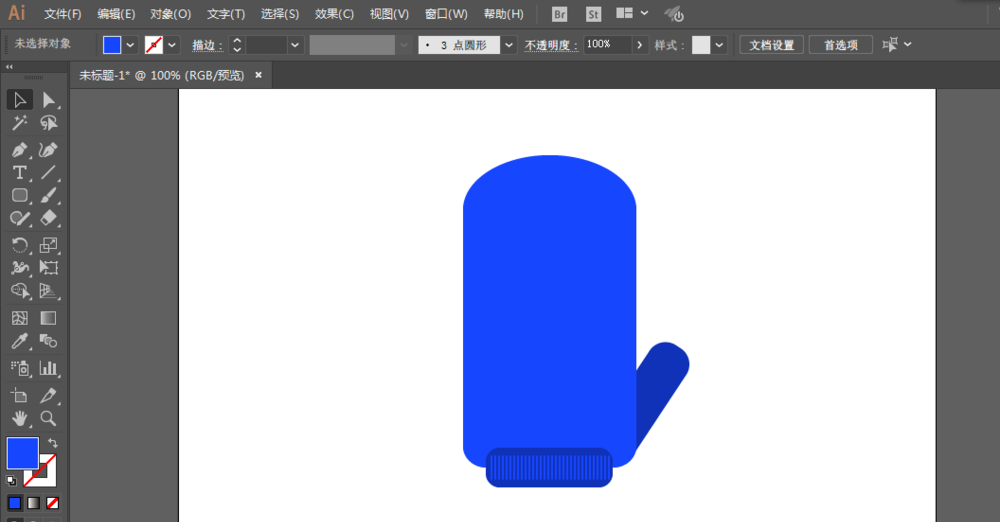Select the Curvature tool
This screenshot has width=1000, height=522.
pyautogui.click(x=48, y=150)
